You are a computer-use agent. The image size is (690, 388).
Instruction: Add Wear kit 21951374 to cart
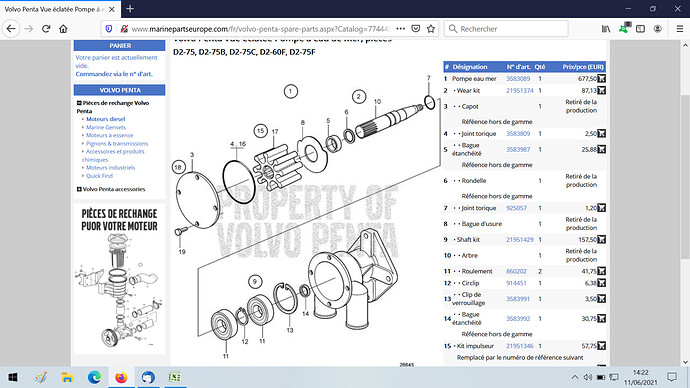pyautogui.click(x=602, y=91)
